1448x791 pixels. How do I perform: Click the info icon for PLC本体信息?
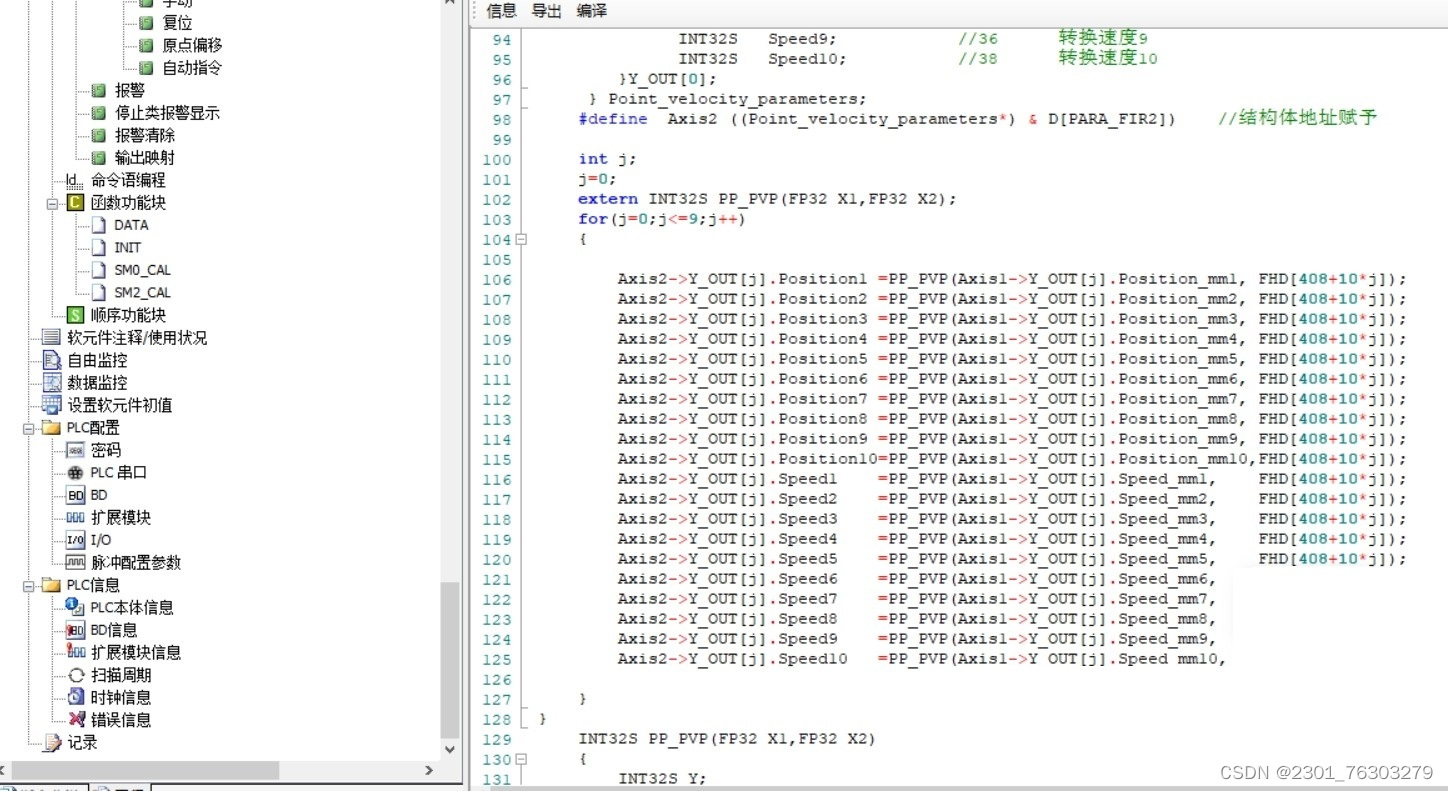pyautogui.click(x=75, y=607)
